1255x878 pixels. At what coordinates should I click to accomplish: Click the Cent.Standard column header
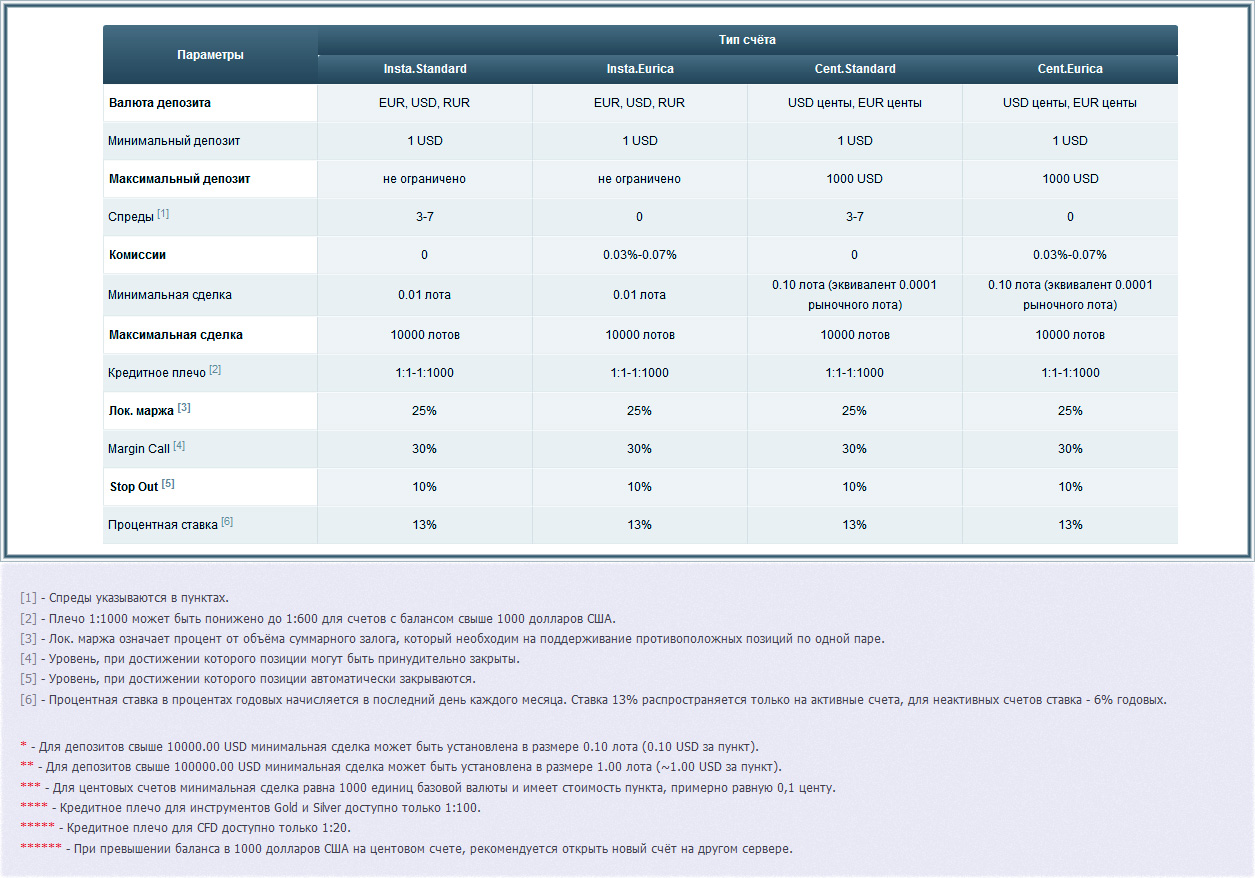click(x=855, y=69)
